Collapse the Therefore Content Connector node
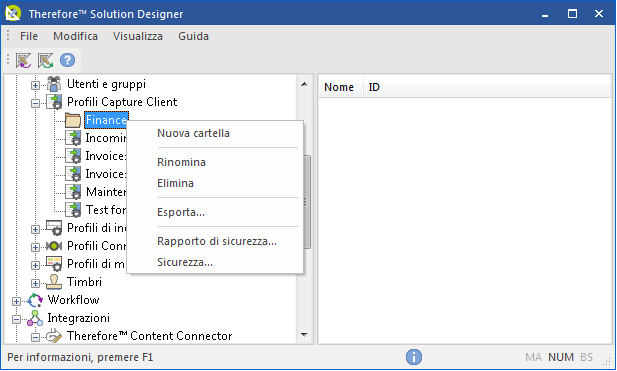 pyautogui.click(x=35, y=338)
